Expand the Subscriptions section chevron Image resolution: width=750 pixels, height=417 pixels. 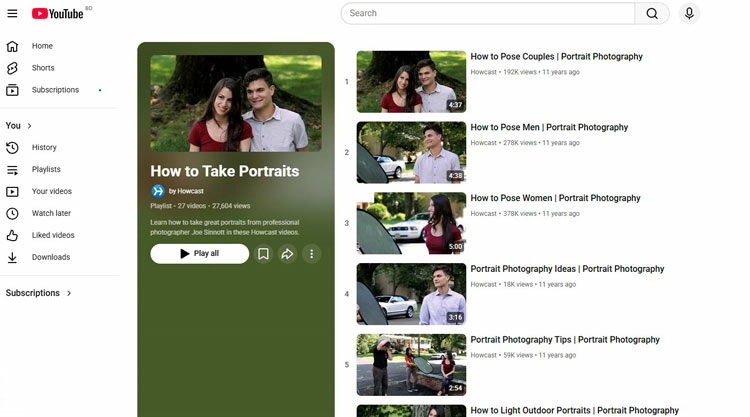(x=69, y=293)
